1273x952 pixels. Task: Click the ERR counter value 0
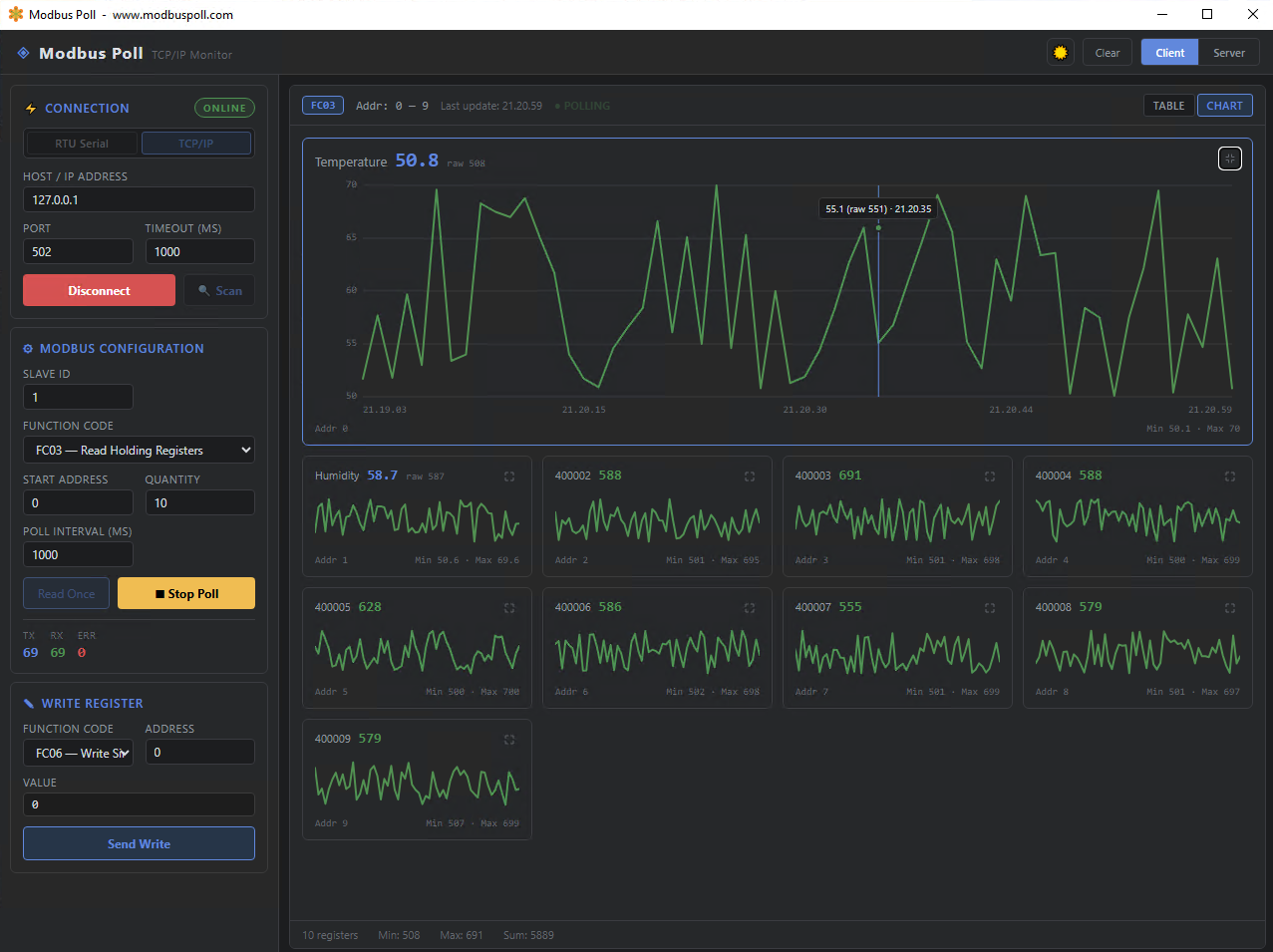[x=82, y=653]
